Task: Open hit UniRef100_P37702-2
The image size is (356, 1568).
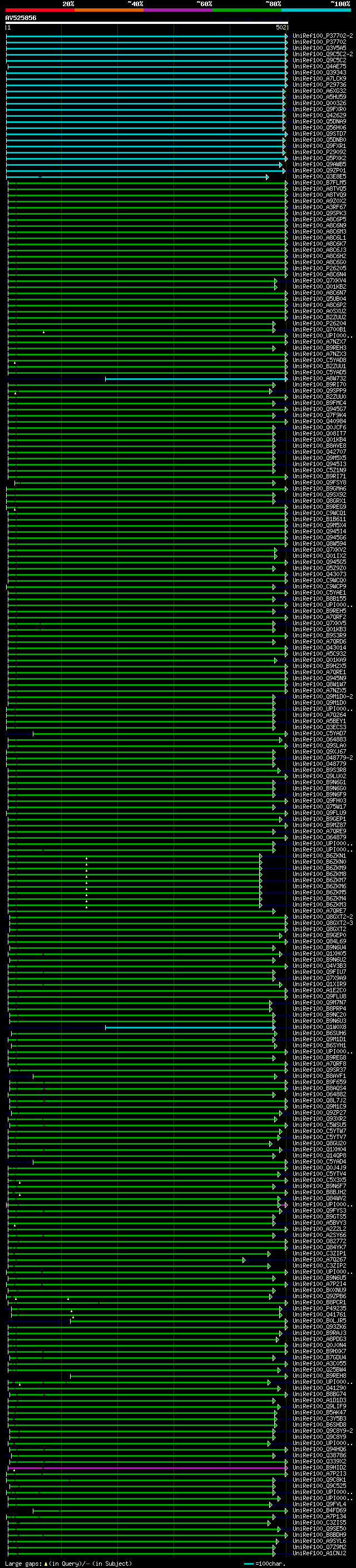Action: pos(323,36)
